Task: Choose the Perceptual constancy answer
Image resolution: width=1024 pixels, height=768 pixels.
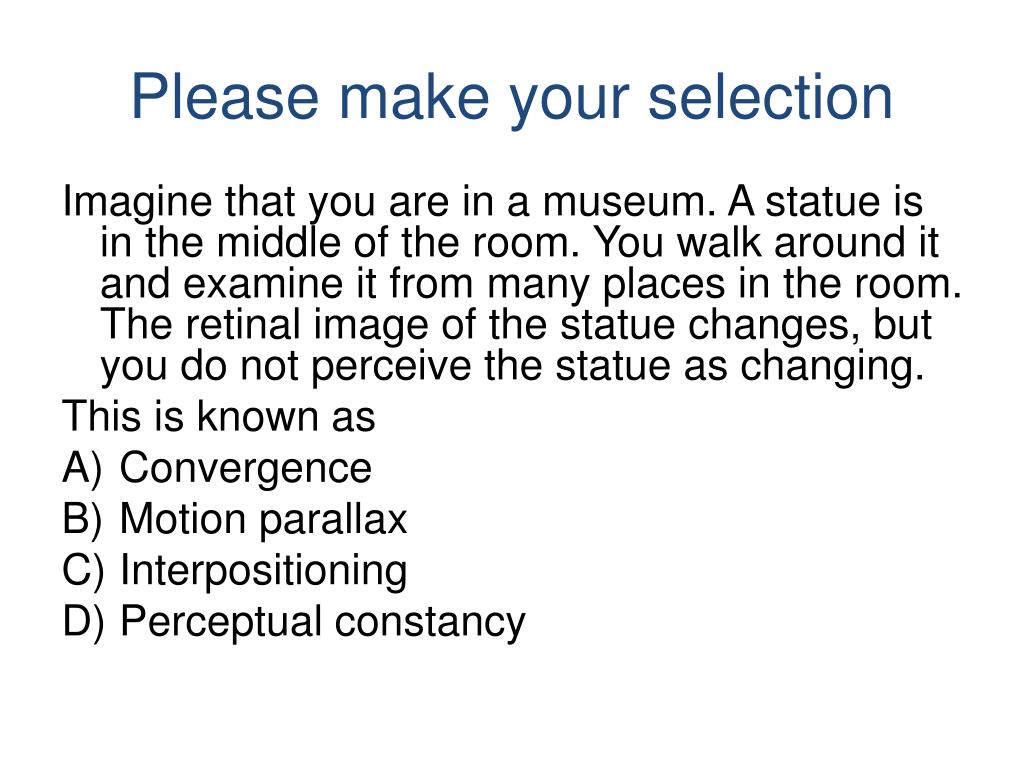Action: coord(323,622)
